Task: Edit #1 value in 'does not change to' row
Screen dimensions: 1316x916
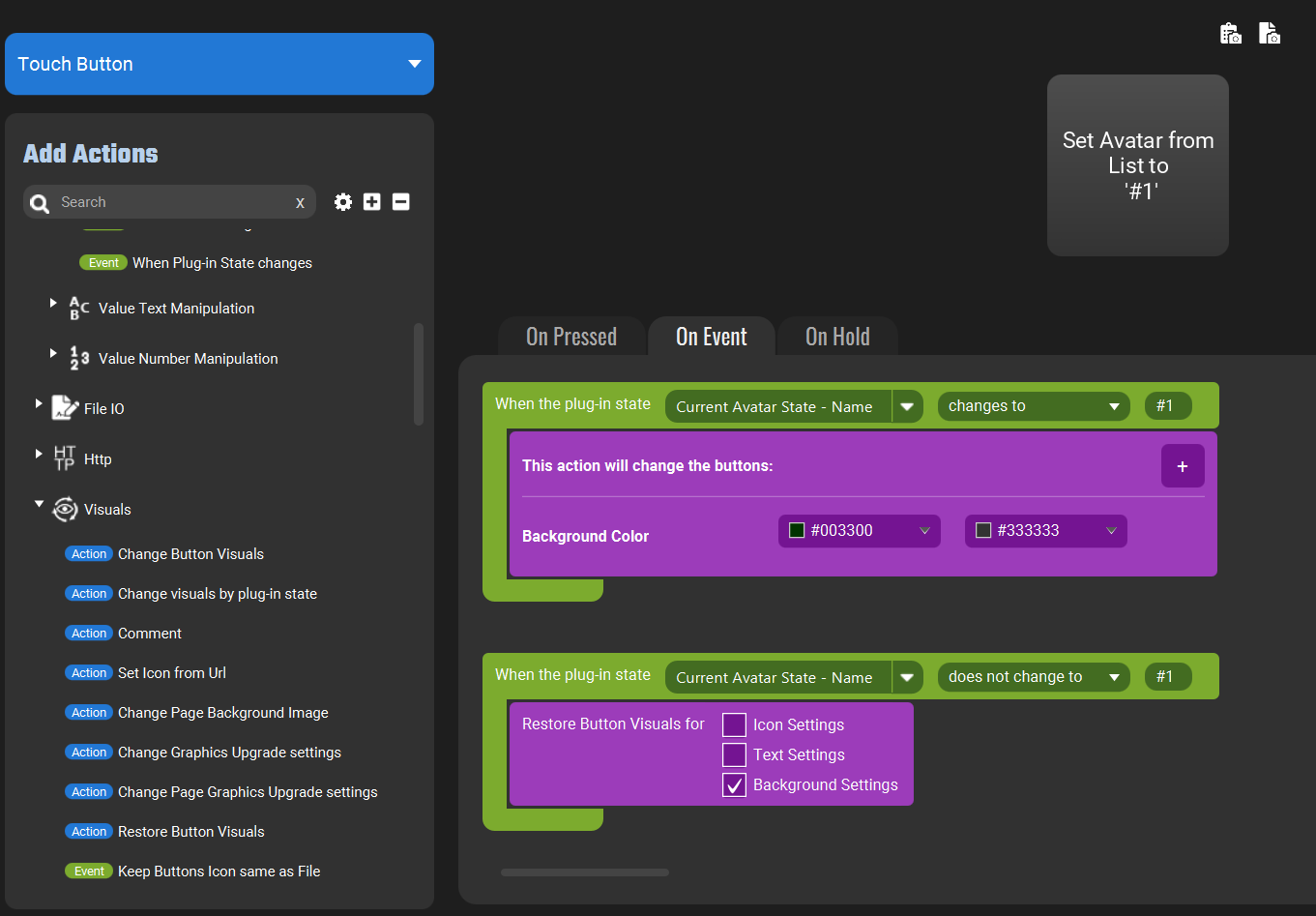Action: 1167,677
